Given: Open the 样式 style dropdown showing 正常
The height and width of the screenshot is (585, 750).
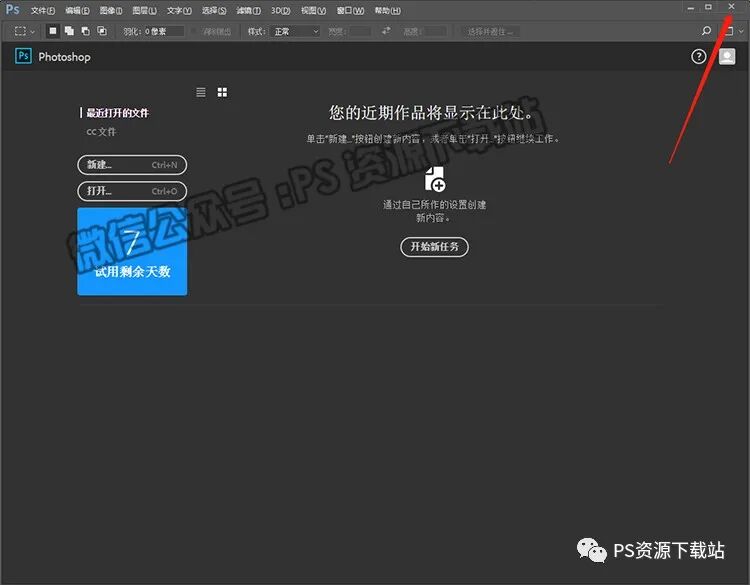Looking at the screenshot, I should point(295,31).
